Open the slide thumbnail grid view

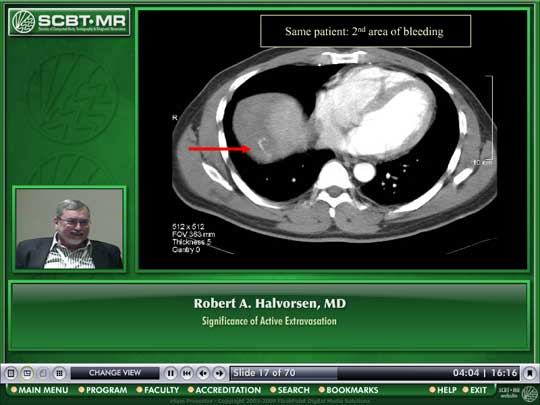[x=60, y=373]
